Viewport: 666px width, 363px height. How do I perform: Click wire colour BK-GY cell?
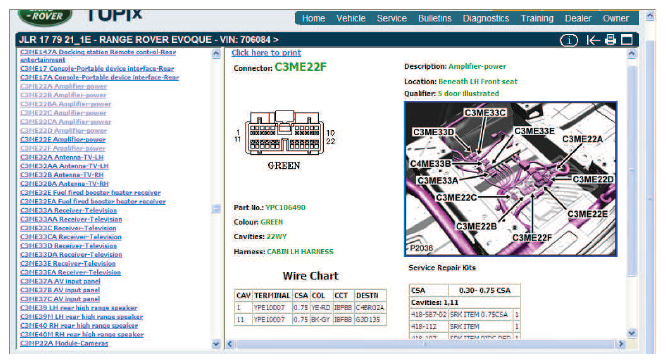coord(321,319)
